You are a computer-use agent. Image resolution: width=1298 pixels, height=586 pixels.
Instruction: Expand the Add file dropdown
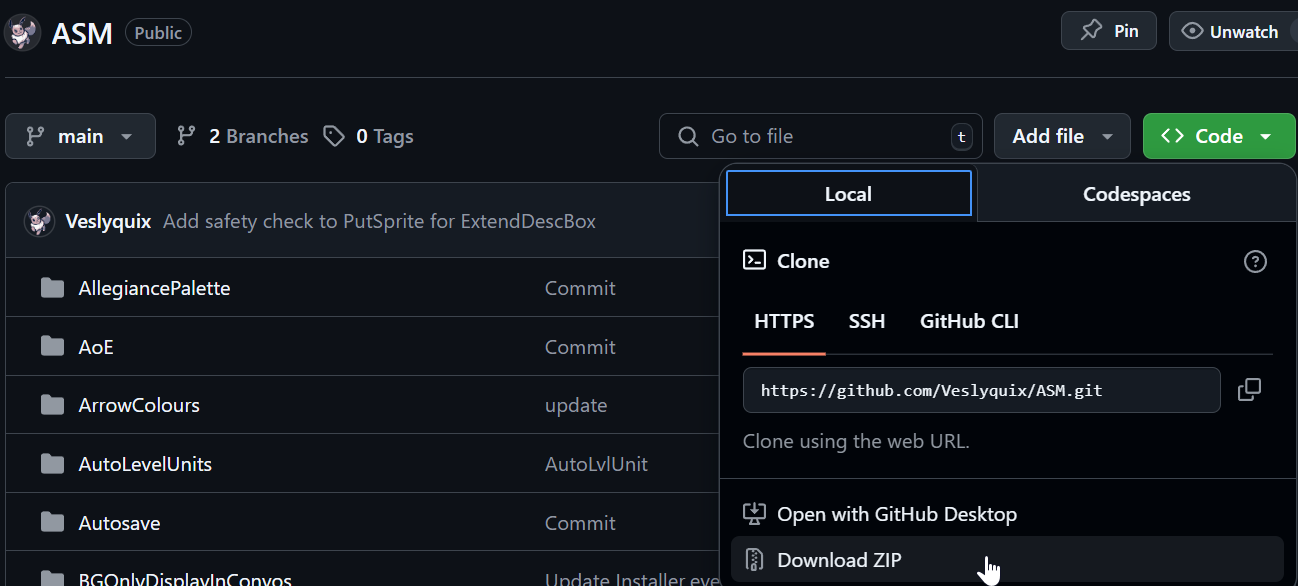[x=1061, y=136]
